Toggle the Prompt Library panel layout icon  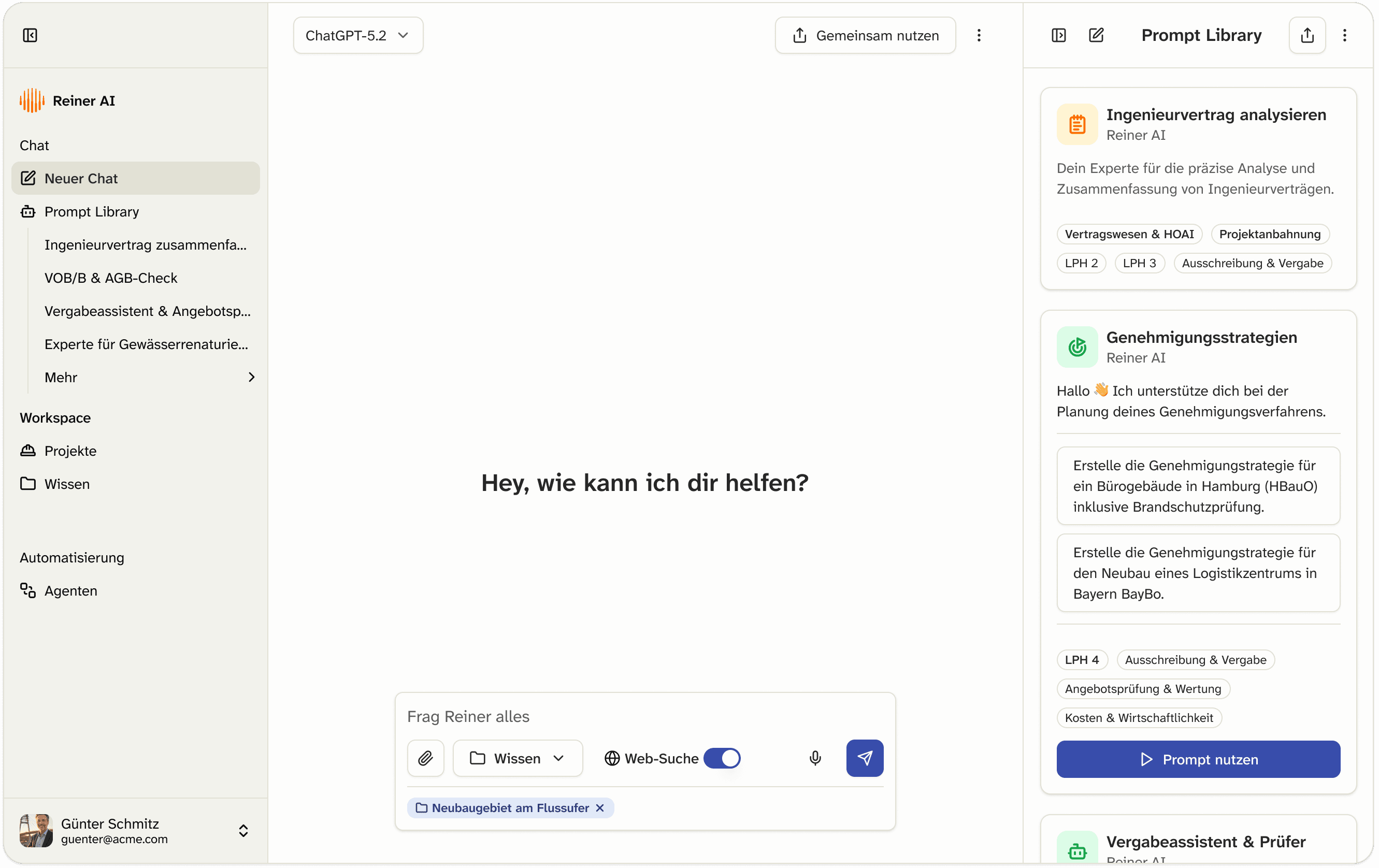point(1058,36)
